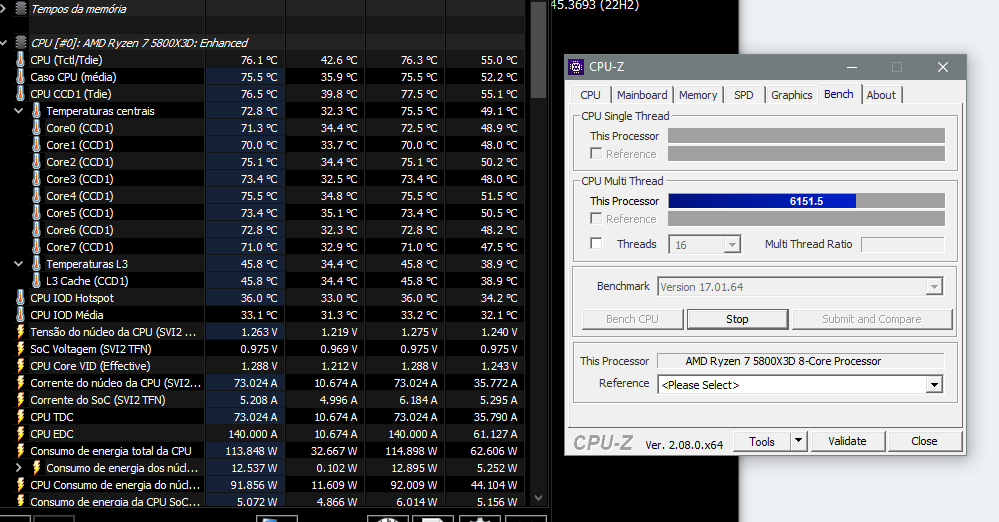Click the lightning icon for CPU Core VID (Effective)
The image size is (999, 522).
click(x=20, y=366)
